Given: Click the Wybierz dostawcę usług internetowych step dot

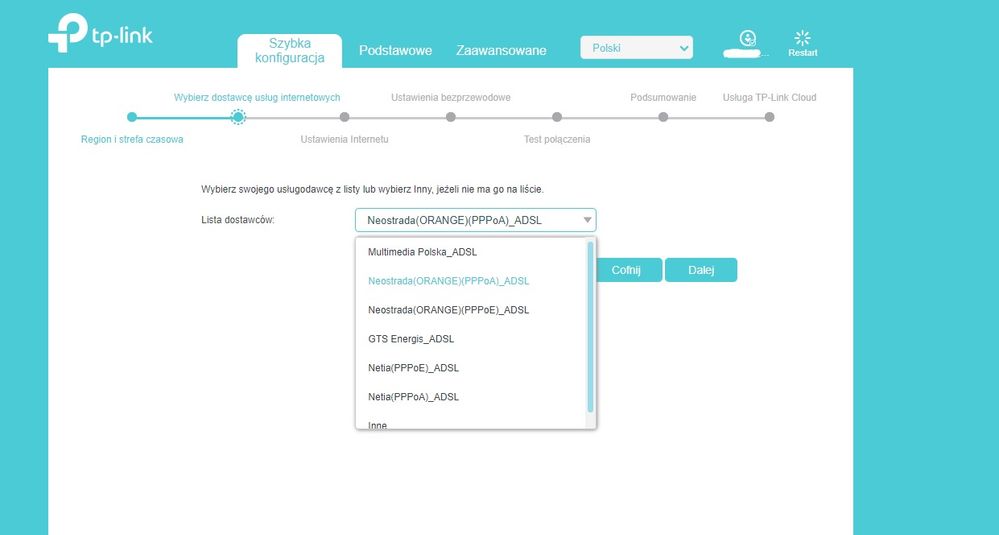Looking at the screenshot, I should tap(238, 117).
